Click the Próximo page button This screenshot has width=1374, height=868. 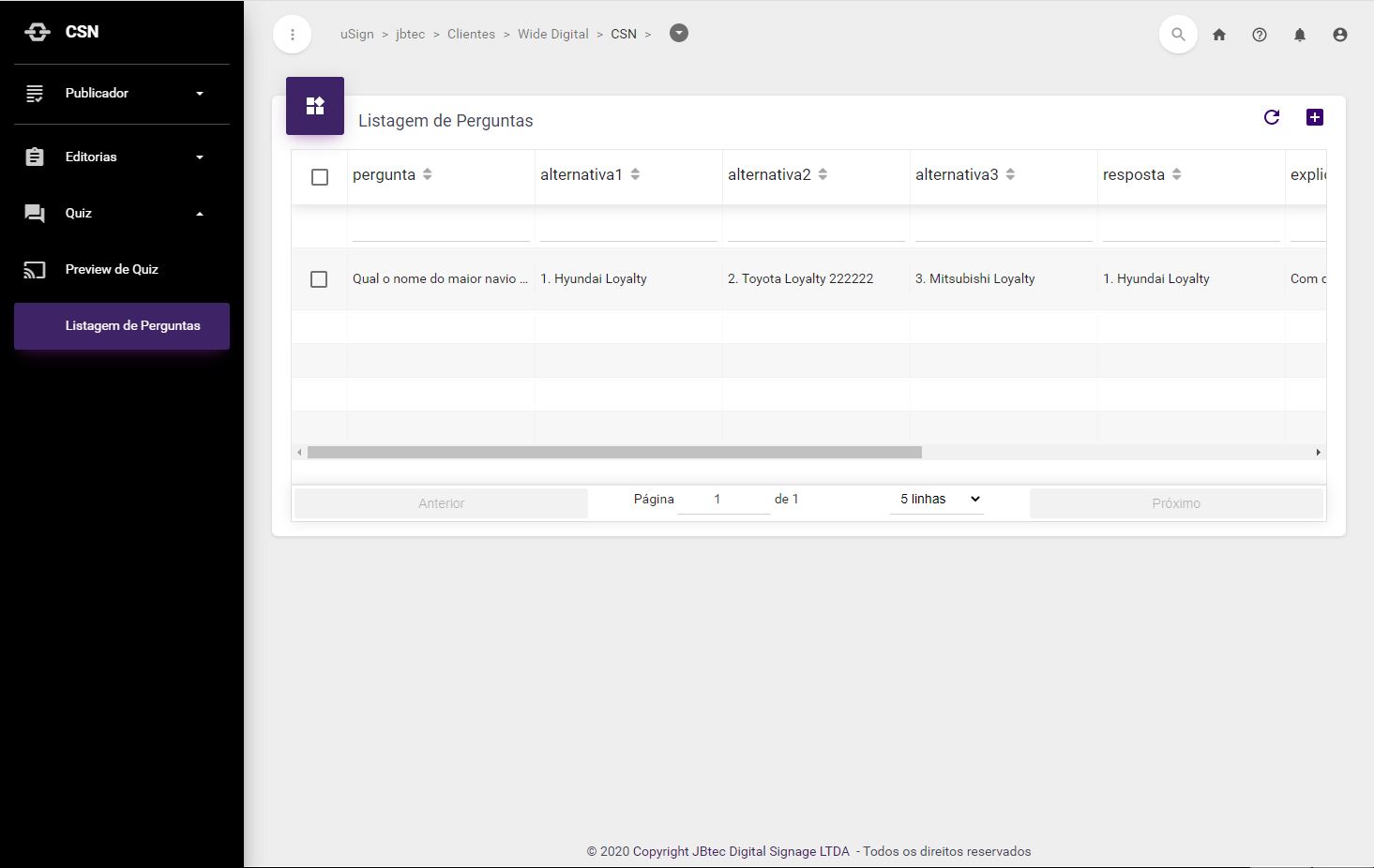[1176, 503]
